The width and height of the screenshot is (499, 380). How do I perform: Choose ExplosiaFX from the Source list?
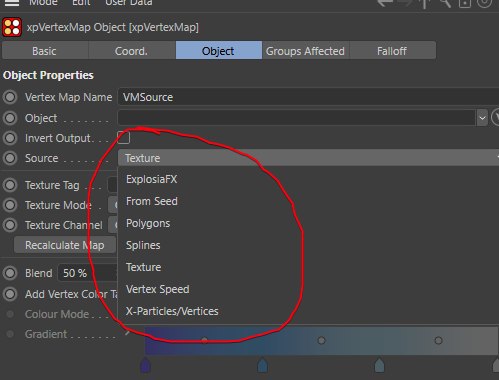(x=151, y=179)
